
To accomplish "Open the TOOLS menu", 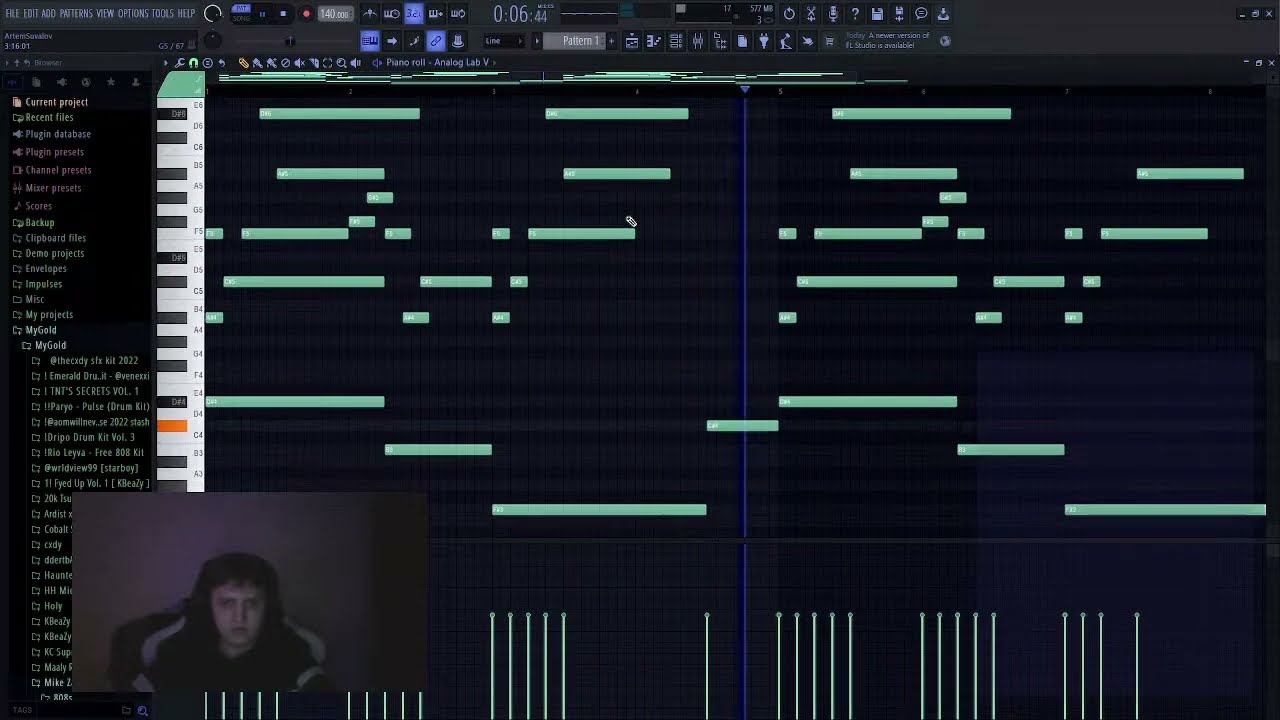I will coord(162,13).
